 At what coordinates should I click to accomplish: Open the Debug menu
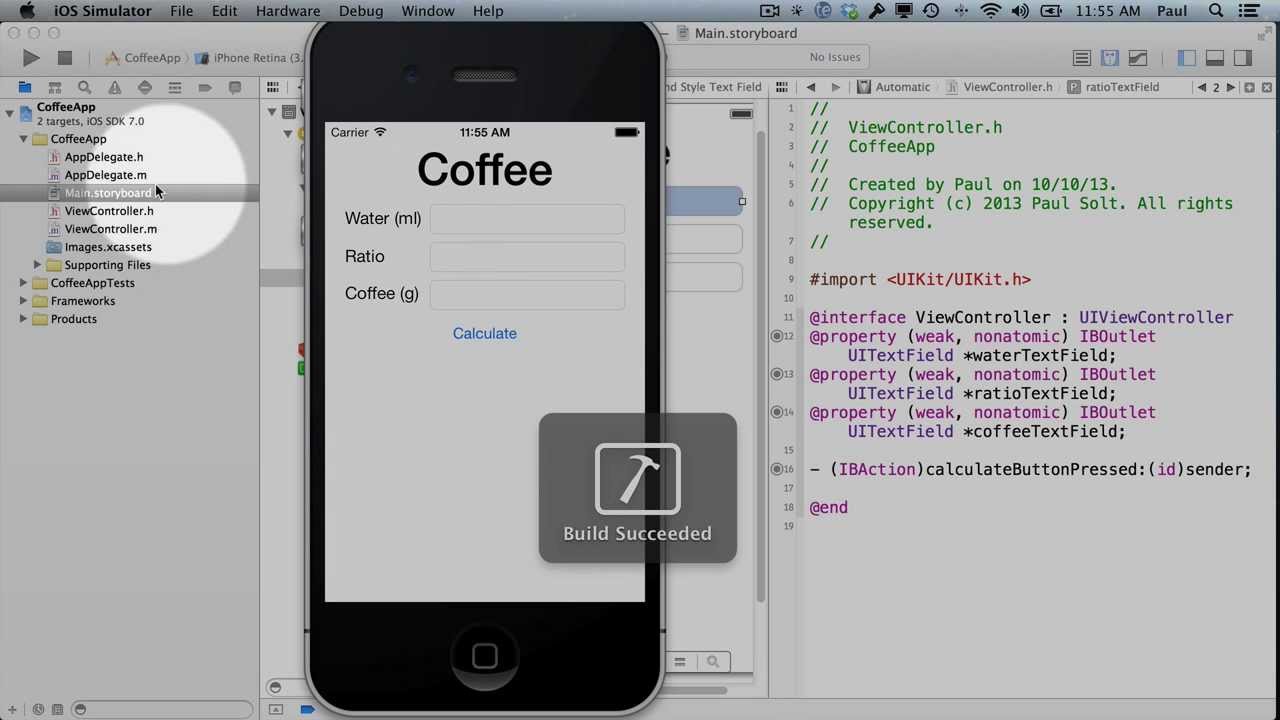point(361,11)
